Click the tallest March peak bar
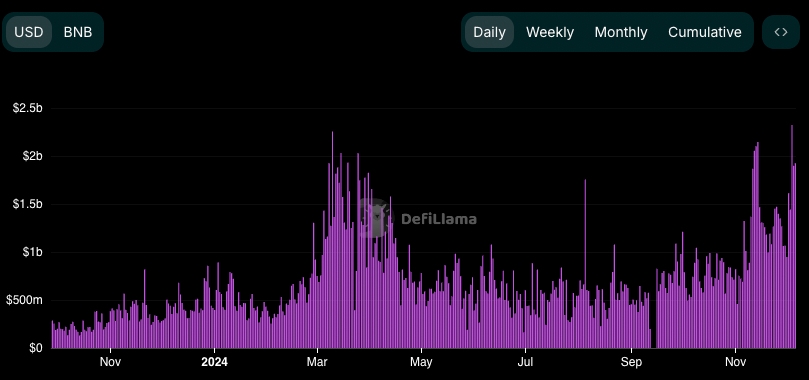Viewport: 809px width, 380px height. tap(332, 240)
